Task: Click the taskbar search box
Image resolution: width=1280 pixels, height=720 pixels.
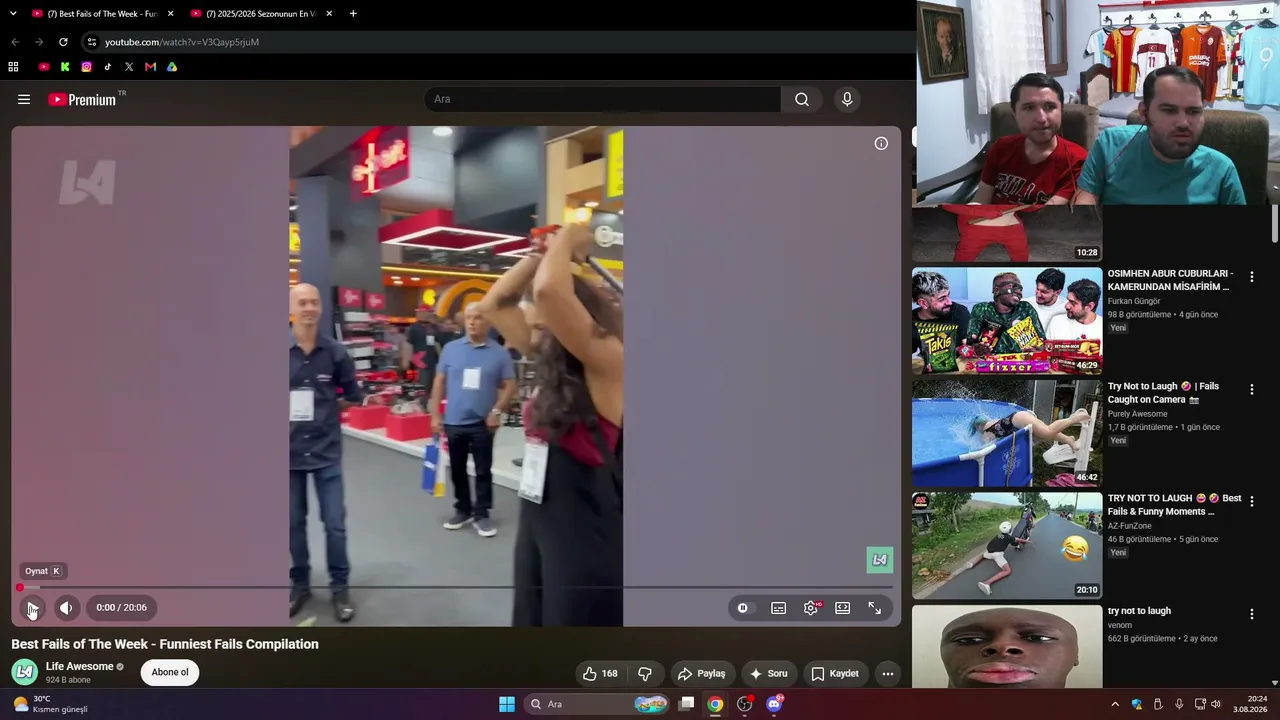Action: [597, 704]
